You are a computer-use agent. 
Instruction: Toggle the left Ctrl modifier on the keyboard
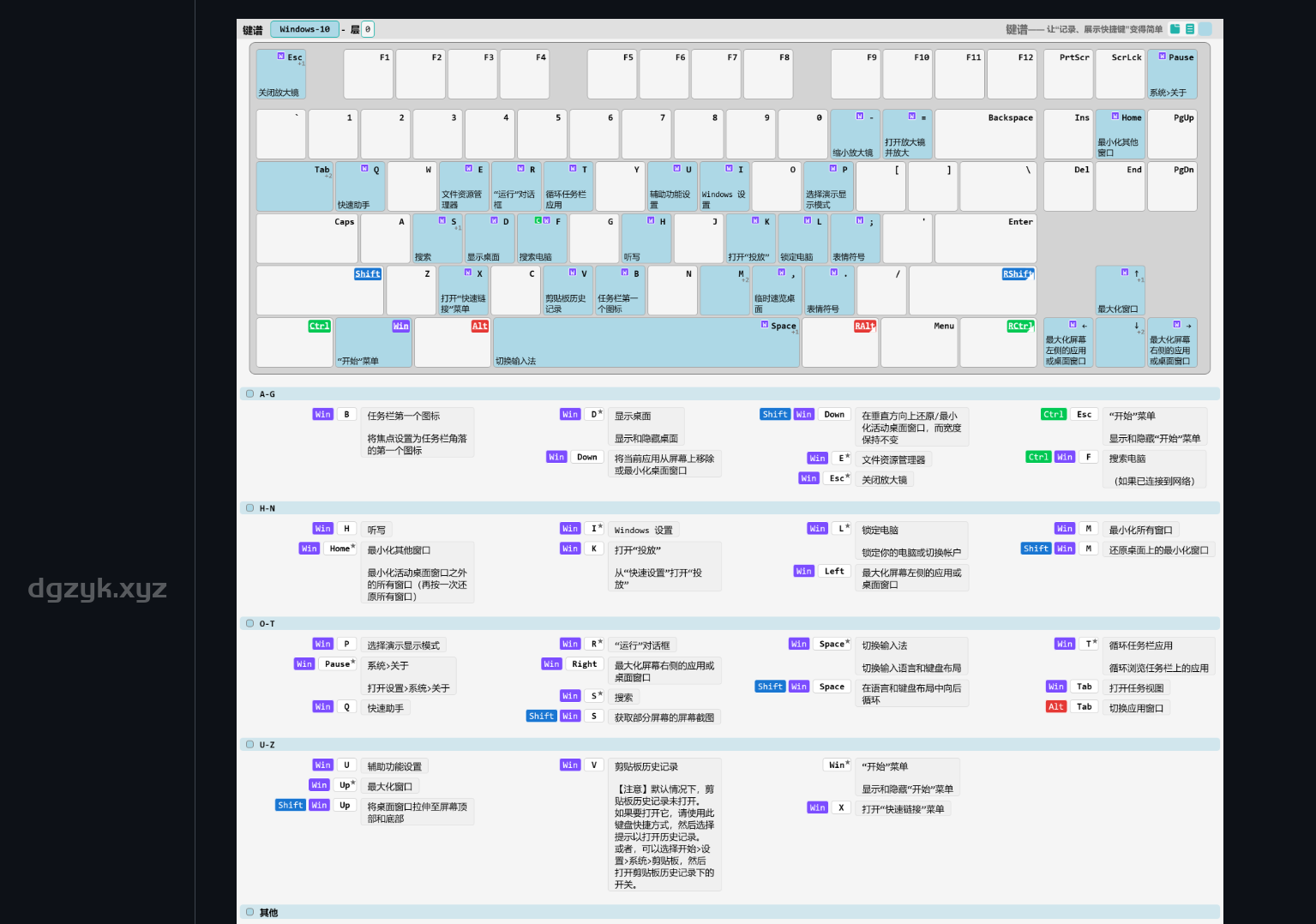coord(319,327)
